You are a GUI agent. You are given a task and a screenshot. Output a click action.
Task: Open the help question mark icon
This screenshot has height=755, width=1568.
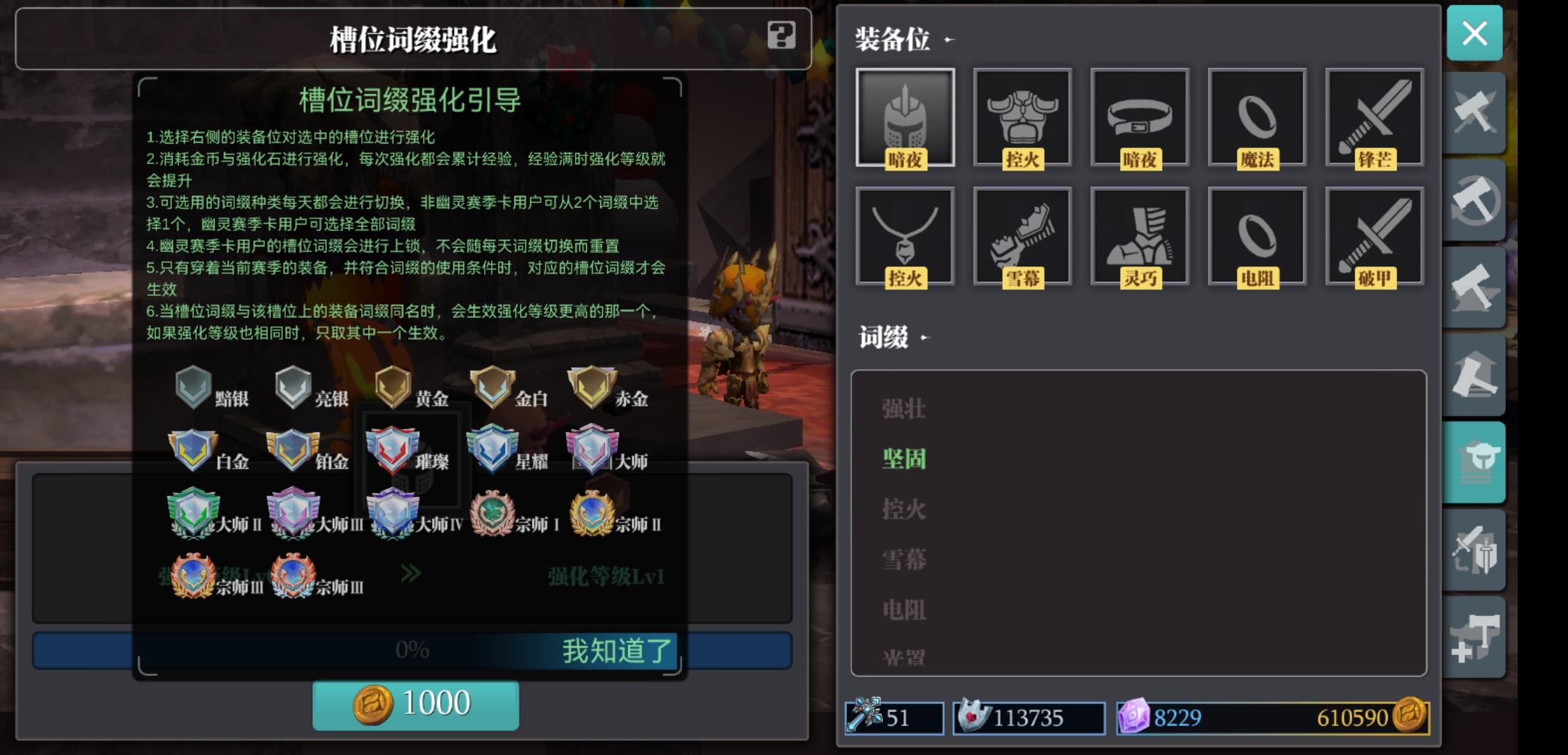click(x=781, y=34)
